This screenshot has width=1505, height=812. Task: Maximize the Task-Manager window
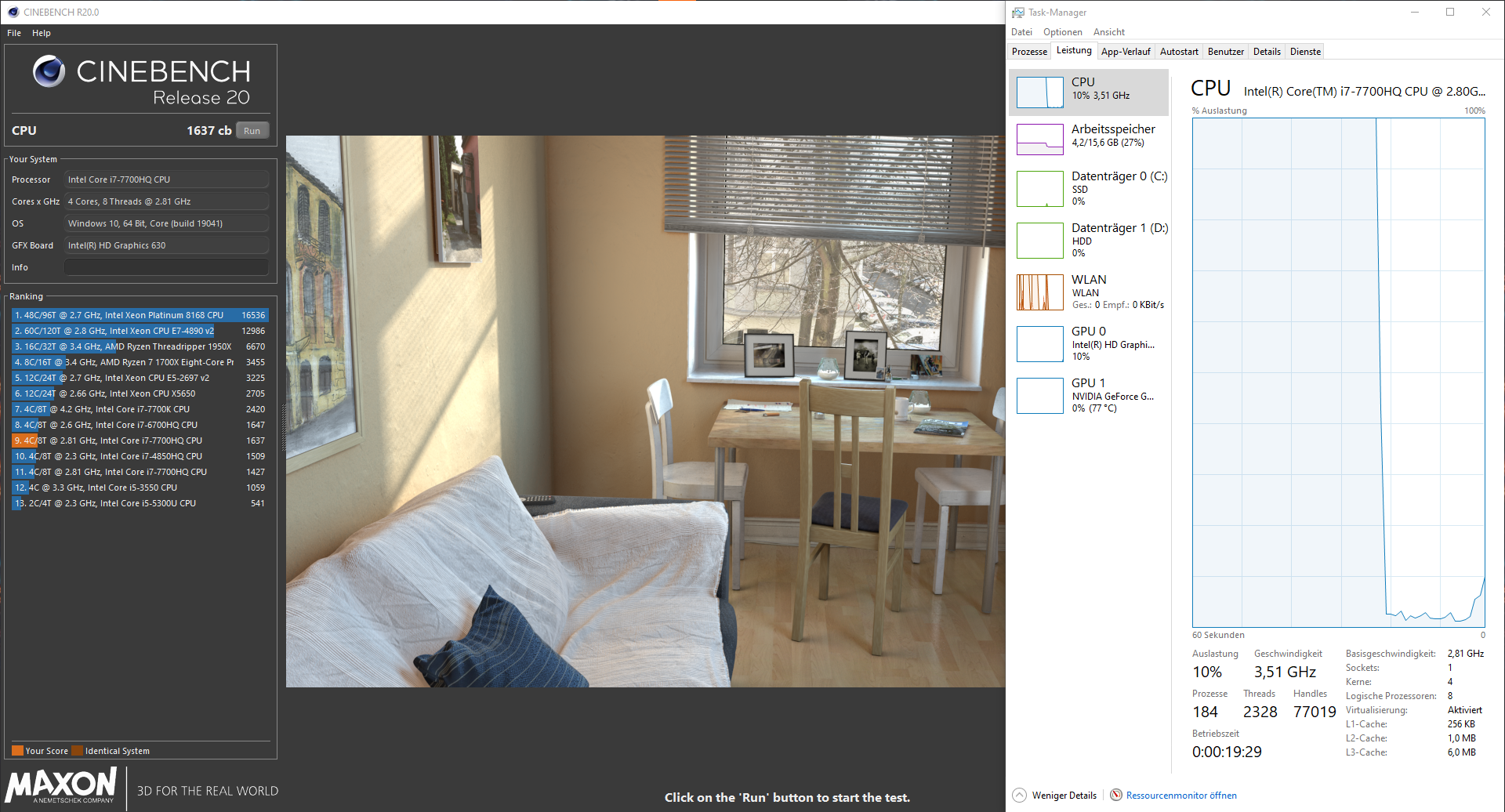click(1450, 12)
